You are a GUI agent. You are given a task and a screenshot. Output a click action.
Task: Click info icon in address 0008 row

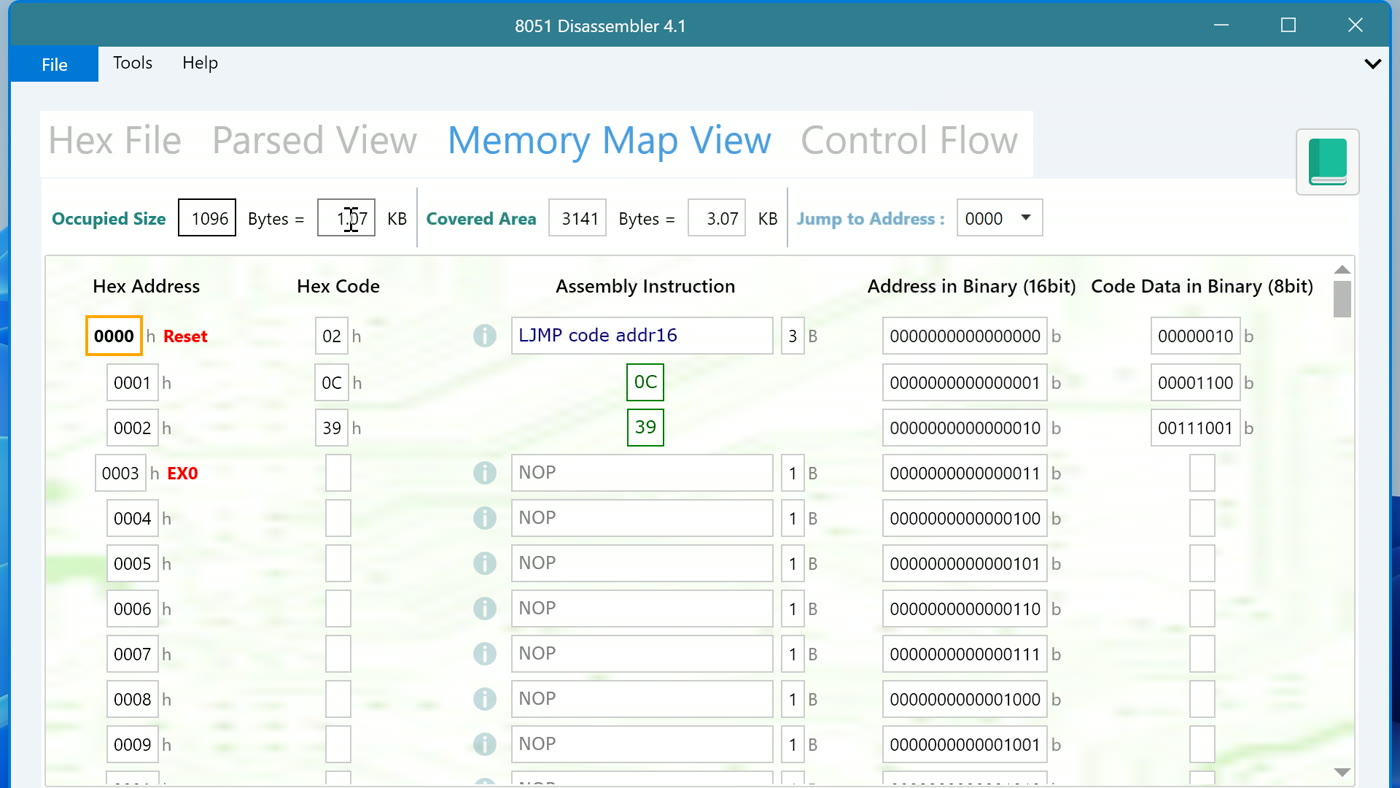485,699
